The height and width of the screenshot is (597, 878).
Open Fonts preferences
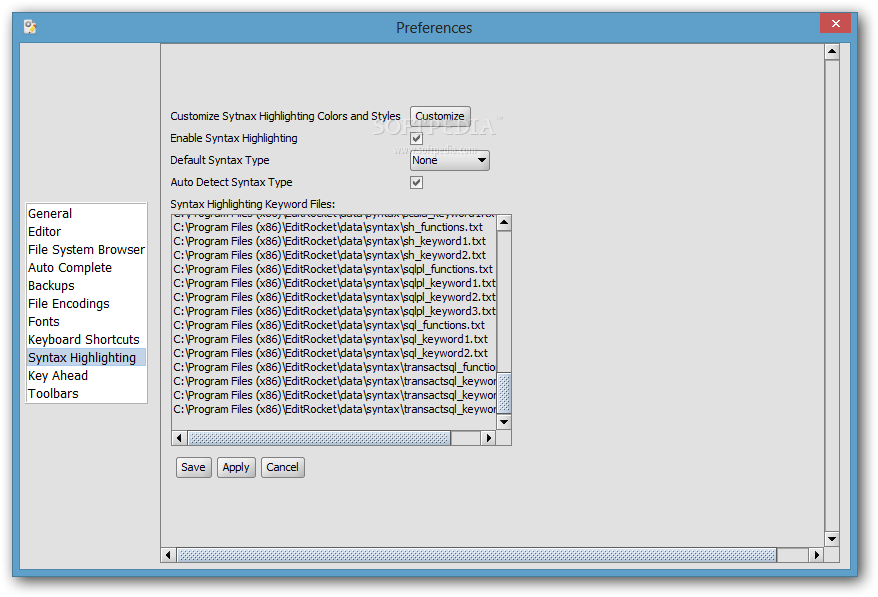pos(86,321)
